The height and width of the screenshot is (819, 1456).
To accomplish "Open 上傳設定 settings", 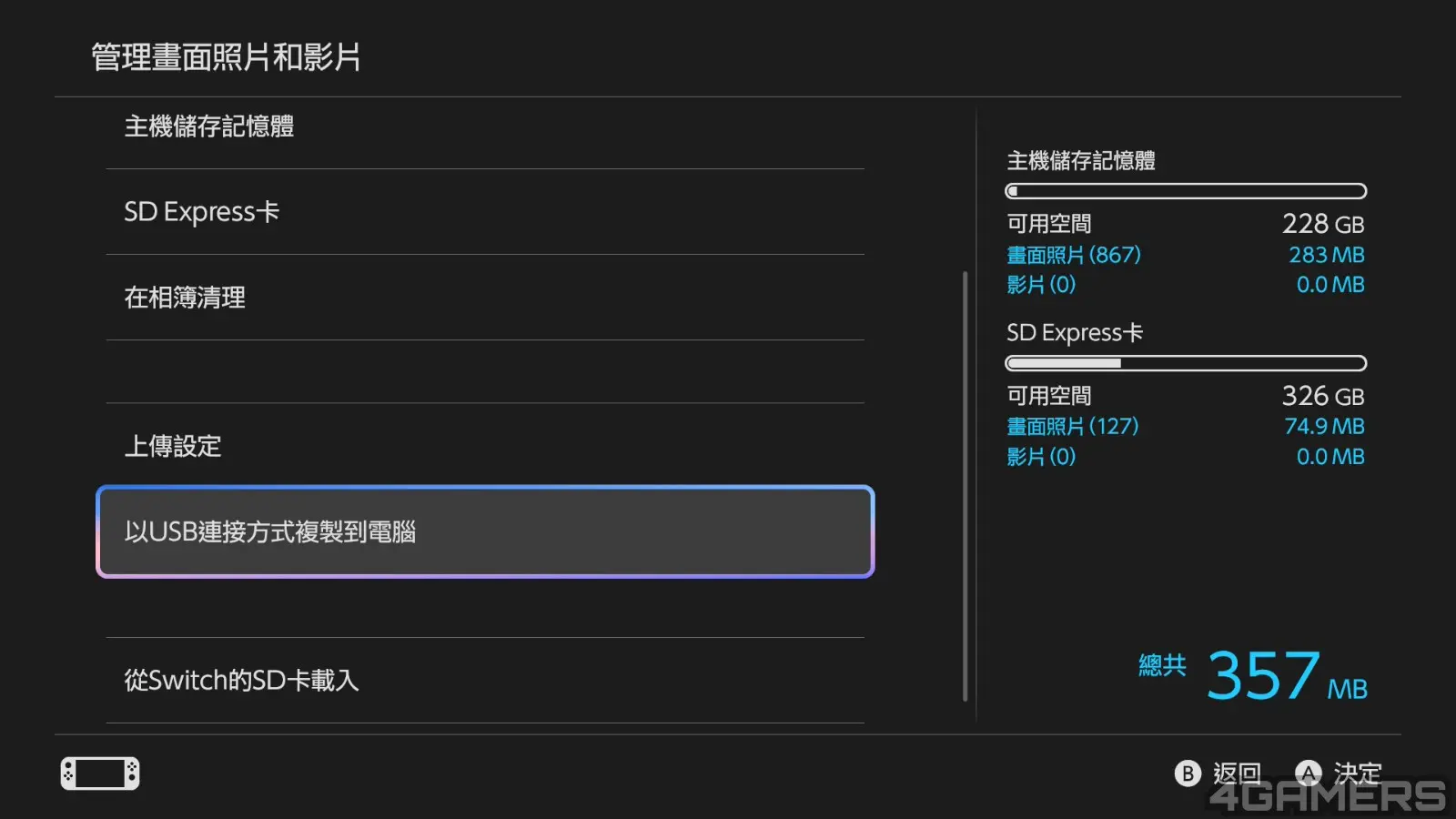I will 485,446.
